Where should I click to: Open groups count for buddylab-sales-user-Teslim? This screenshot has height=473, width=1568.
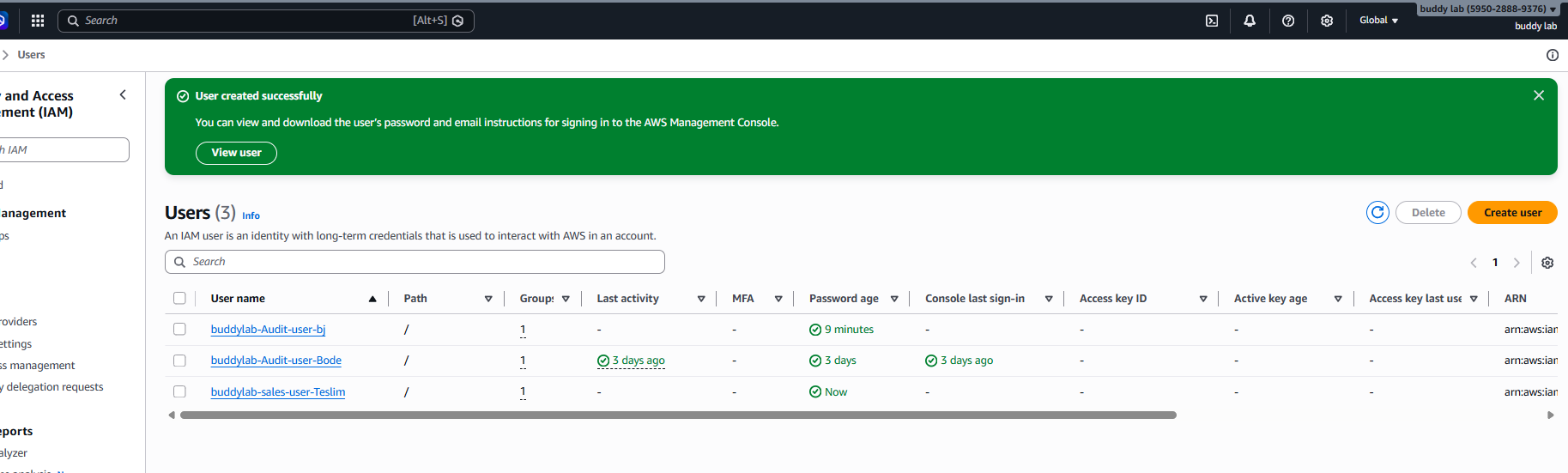(523, 392)
